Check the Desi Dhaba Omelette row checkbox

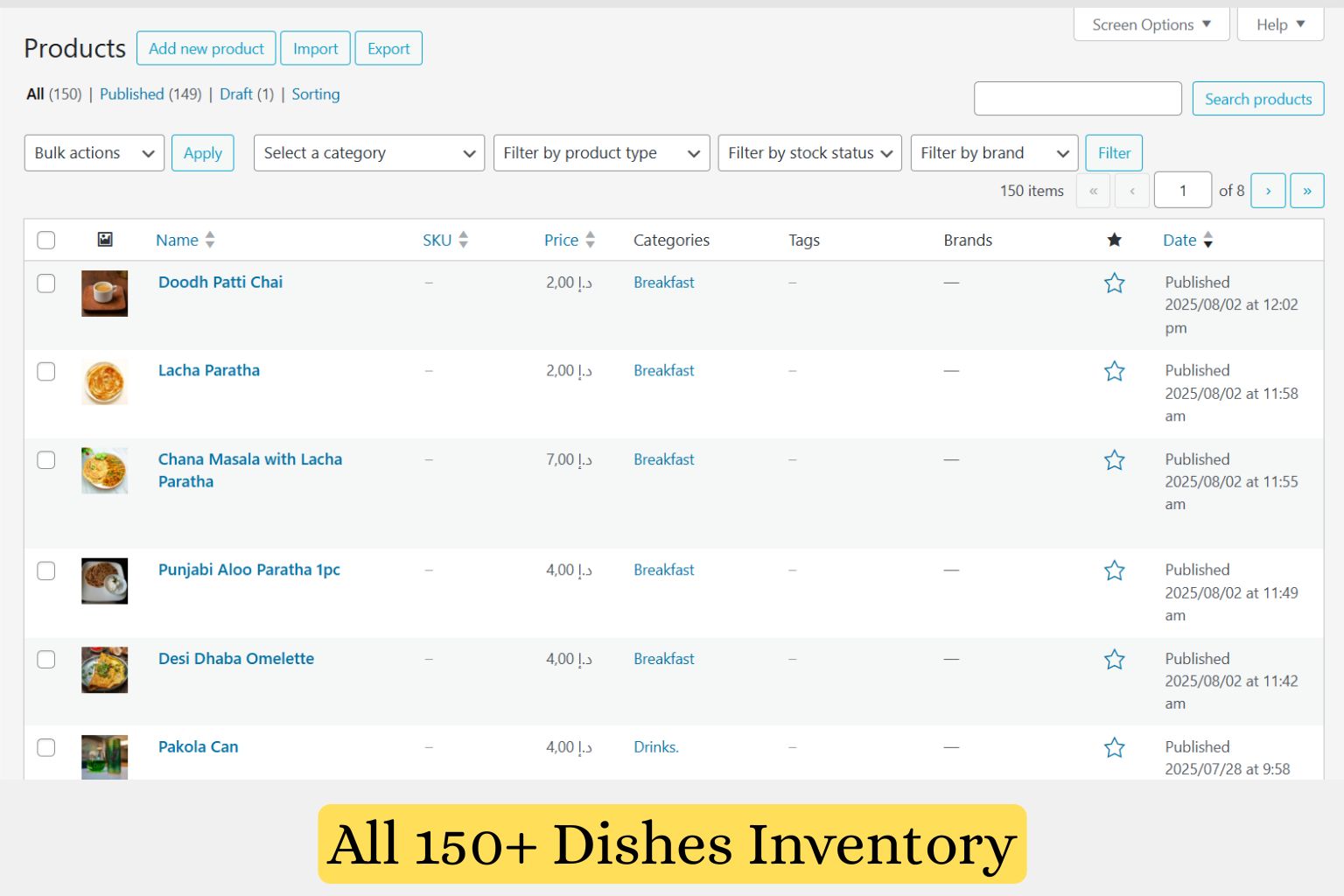pos(46,660)
